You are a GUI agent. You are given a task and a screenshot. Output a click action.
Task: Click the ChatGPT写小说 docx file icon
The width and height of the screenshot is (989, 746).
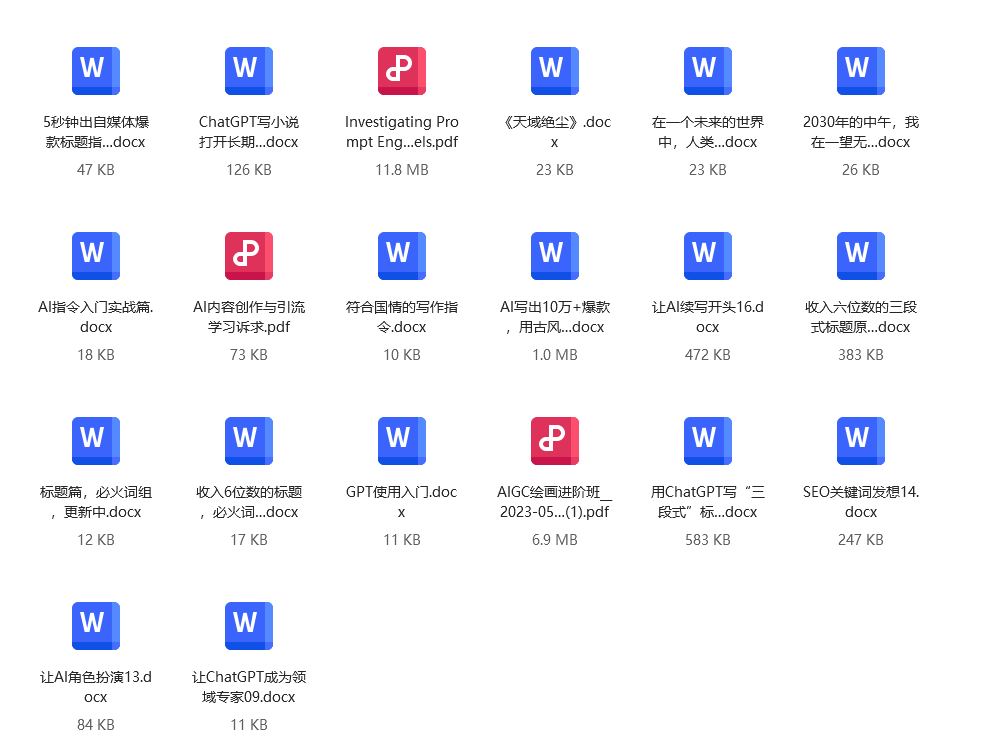tap(248, 71)
